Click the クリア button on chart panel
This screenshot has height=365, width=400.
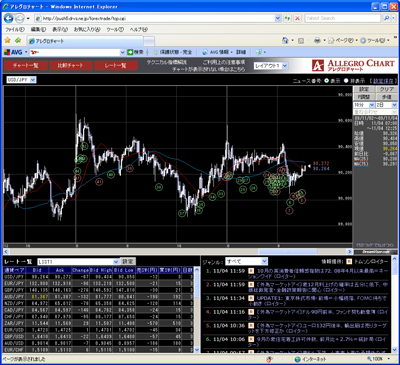[387, 89]
